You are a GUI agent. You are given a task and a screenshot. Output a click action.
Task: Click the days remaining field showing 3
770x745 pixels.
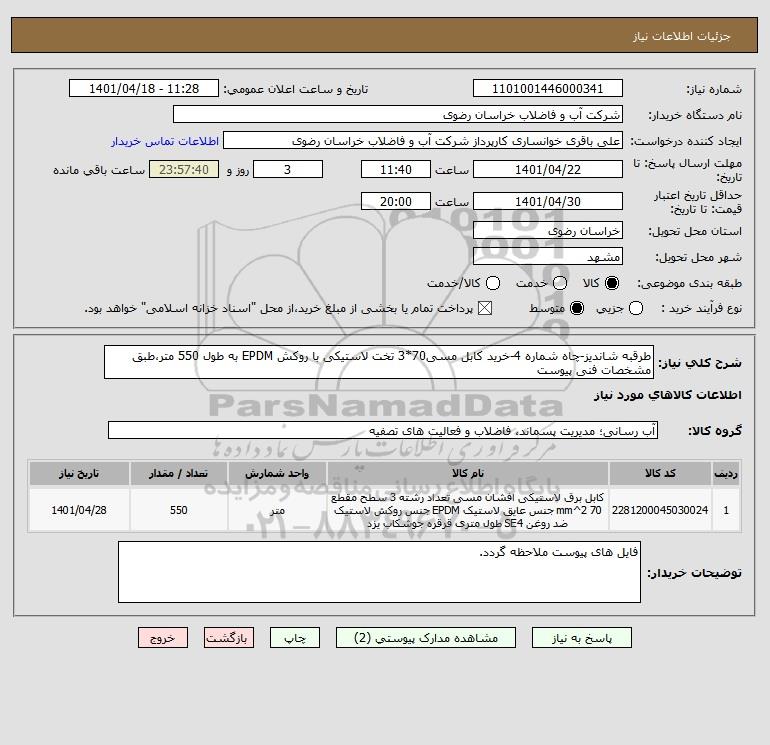(288, 169)
